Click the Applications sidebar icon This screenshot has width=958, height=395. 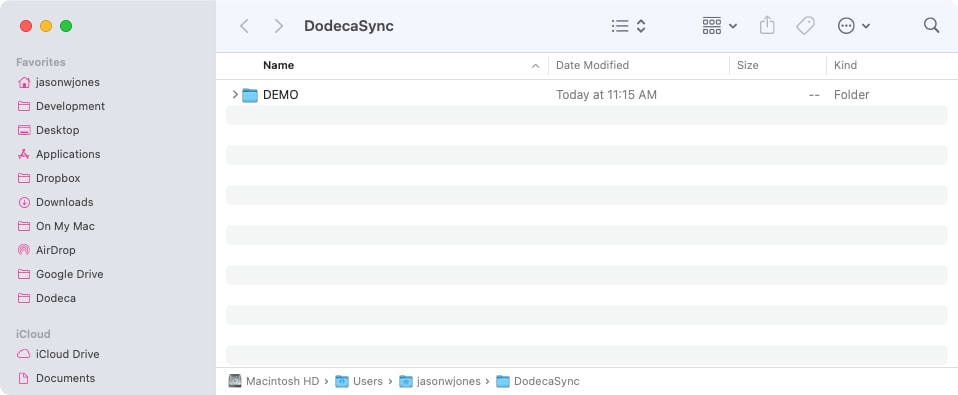point(24,154)
